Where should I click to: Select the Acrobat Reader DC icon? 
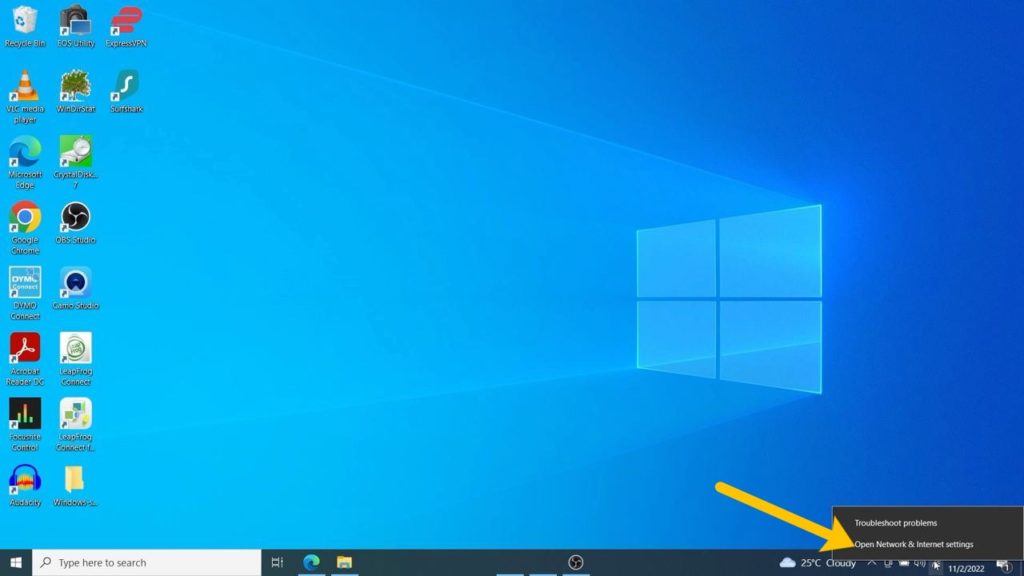tap(25, 359)
